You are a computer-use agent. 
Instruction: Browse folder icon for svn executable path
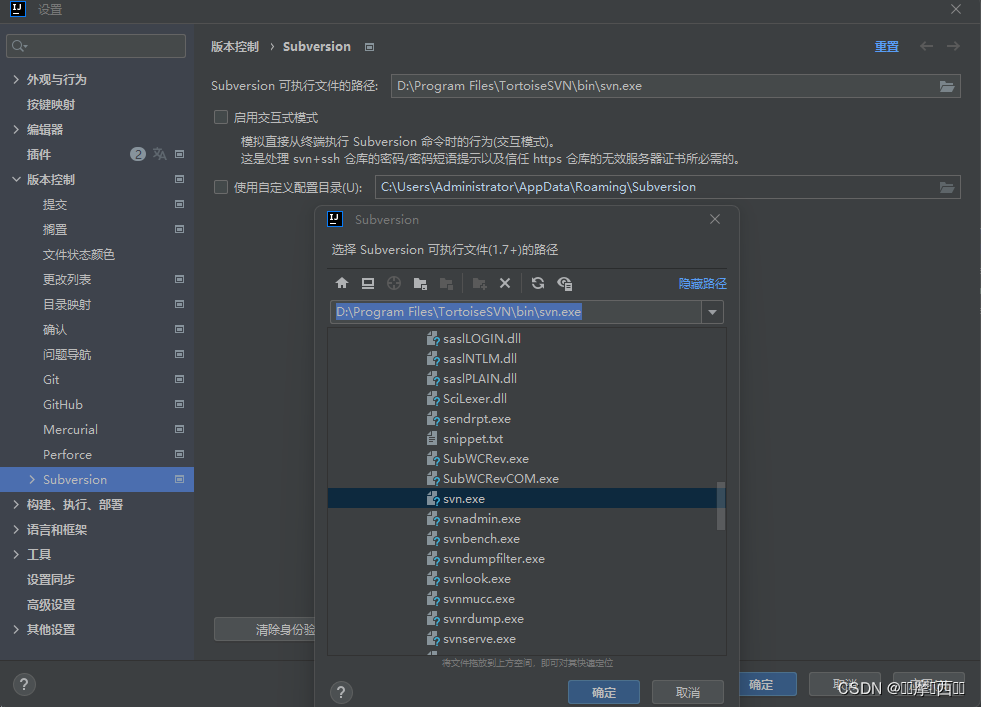pyautogui.click(x=947, y=86)
